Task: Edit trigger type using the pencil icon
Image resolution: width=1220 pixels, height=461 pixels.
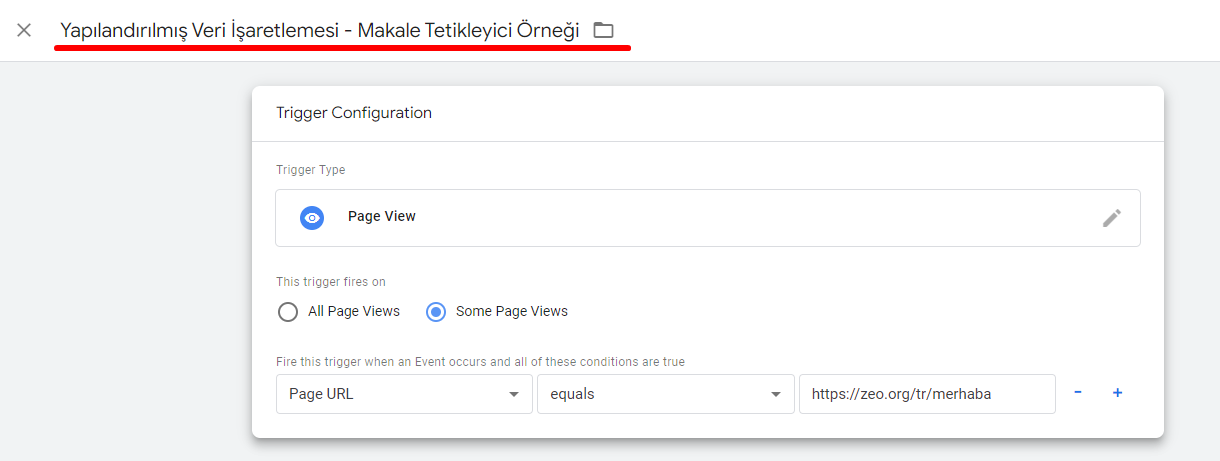Action: coord(1112,218)
